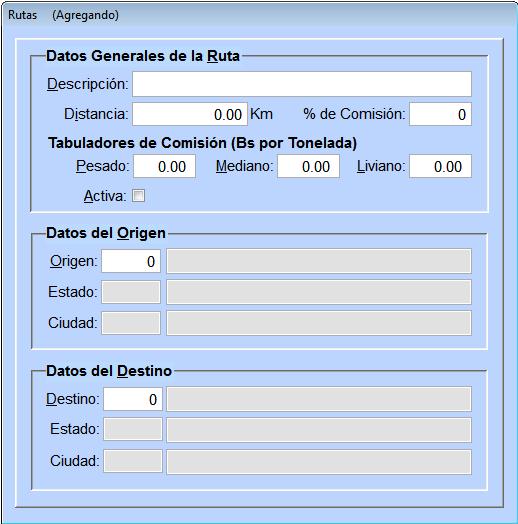Click the Rutas (Agregando) title bar
Screen dimensions: 518x524
pos(259,15)
